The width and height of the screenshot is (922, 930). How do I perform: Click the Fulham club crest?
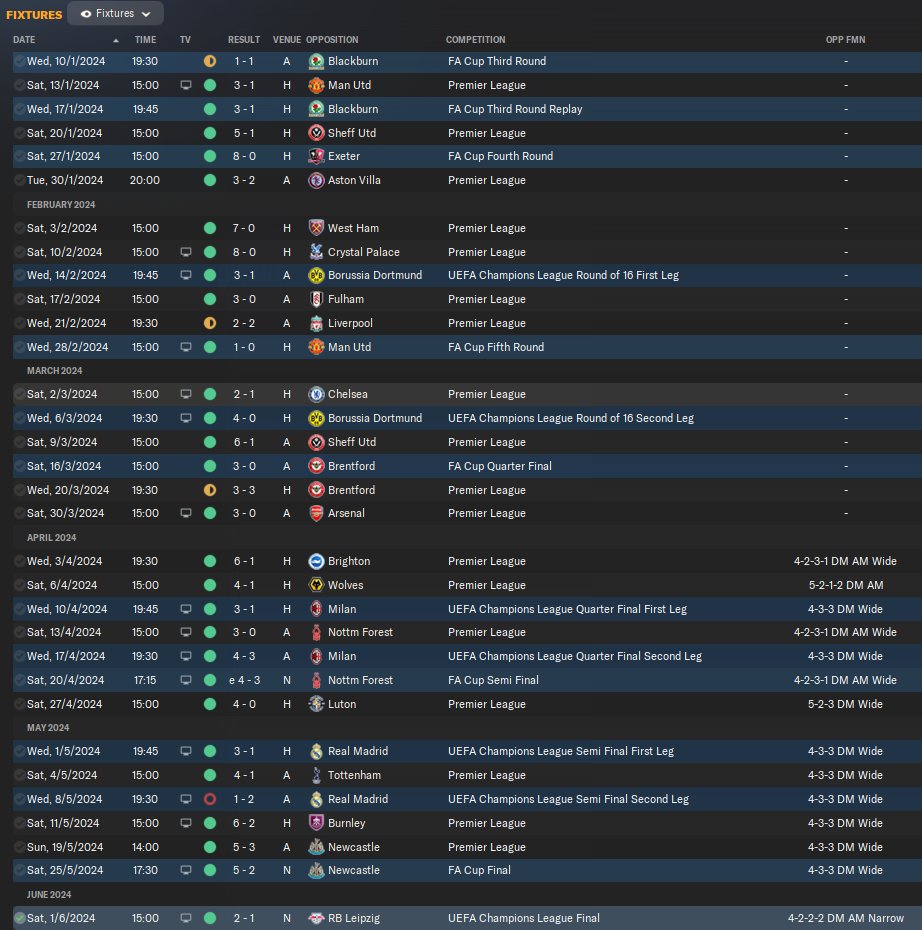[317, 299]
